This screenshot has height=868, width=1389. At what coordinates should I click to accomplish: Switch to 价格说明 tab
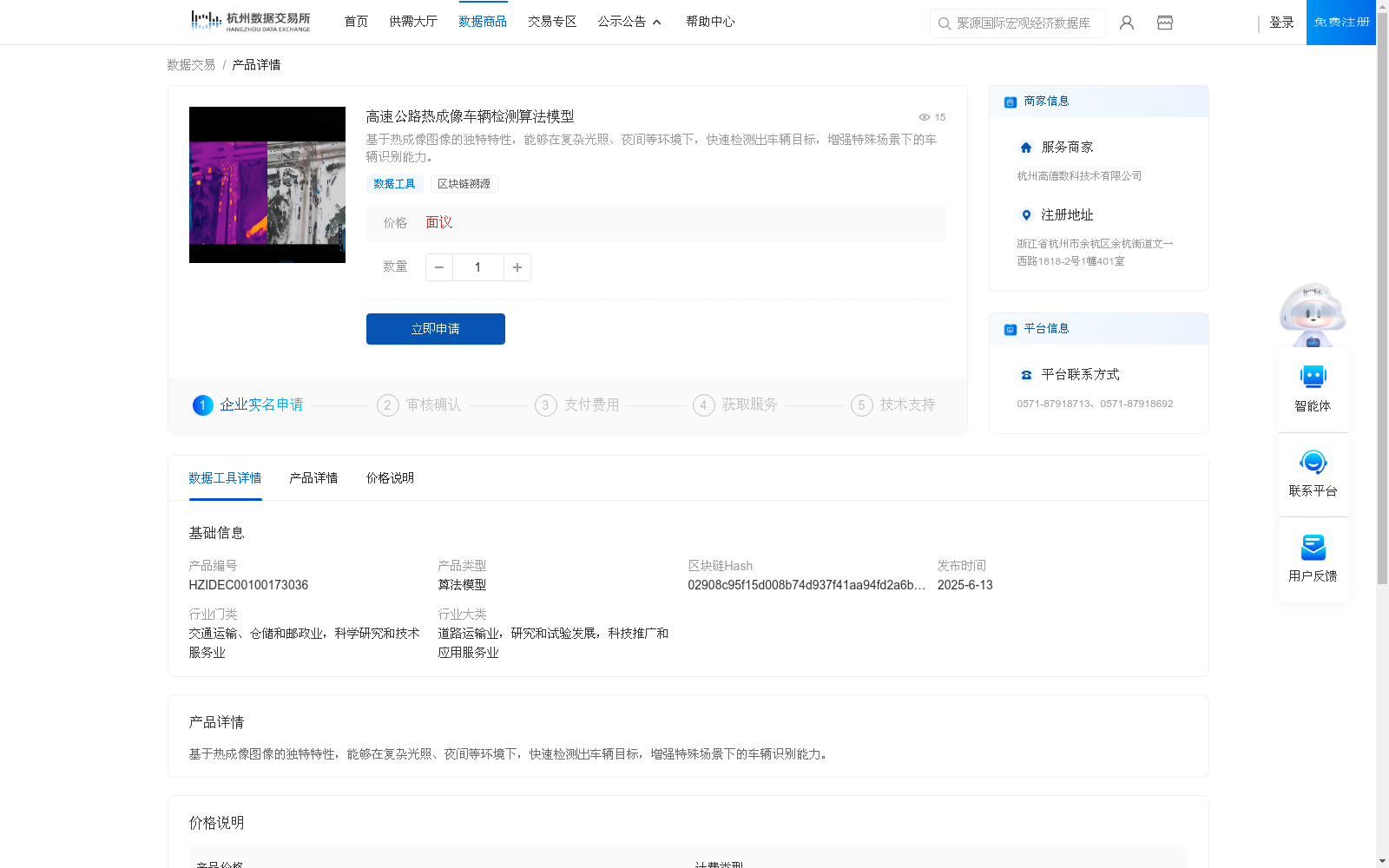pyautogui.click(x=390, y=478)
